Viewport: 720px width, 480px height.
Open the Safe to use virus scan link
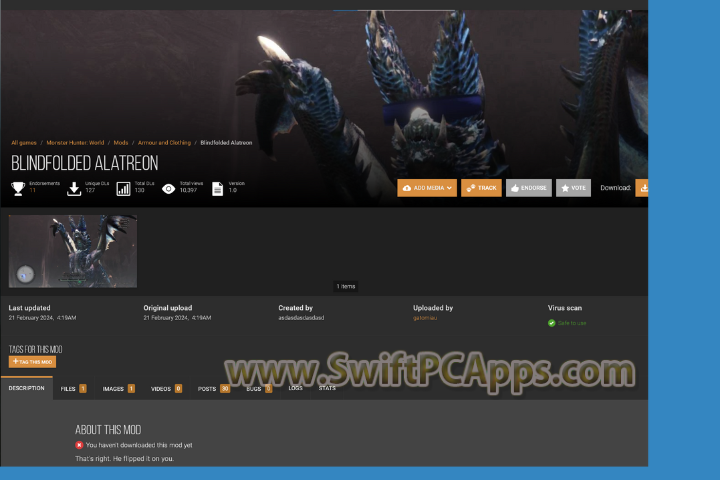click(x=572, y=323)
